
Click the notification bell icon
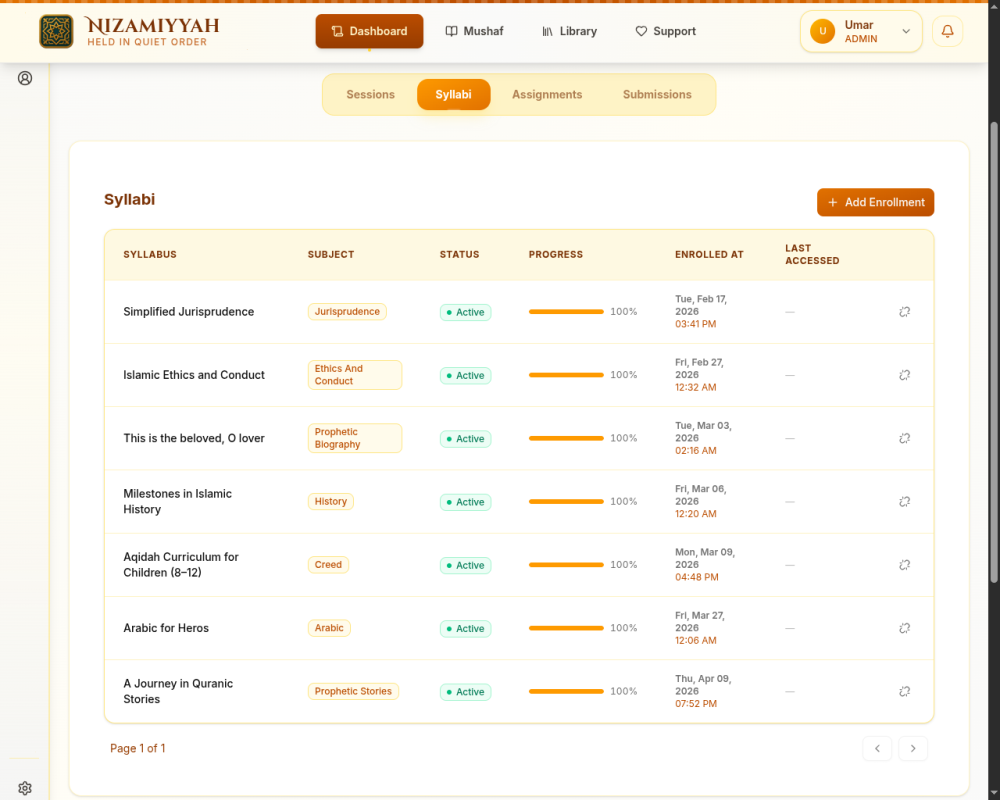point(947,31)
